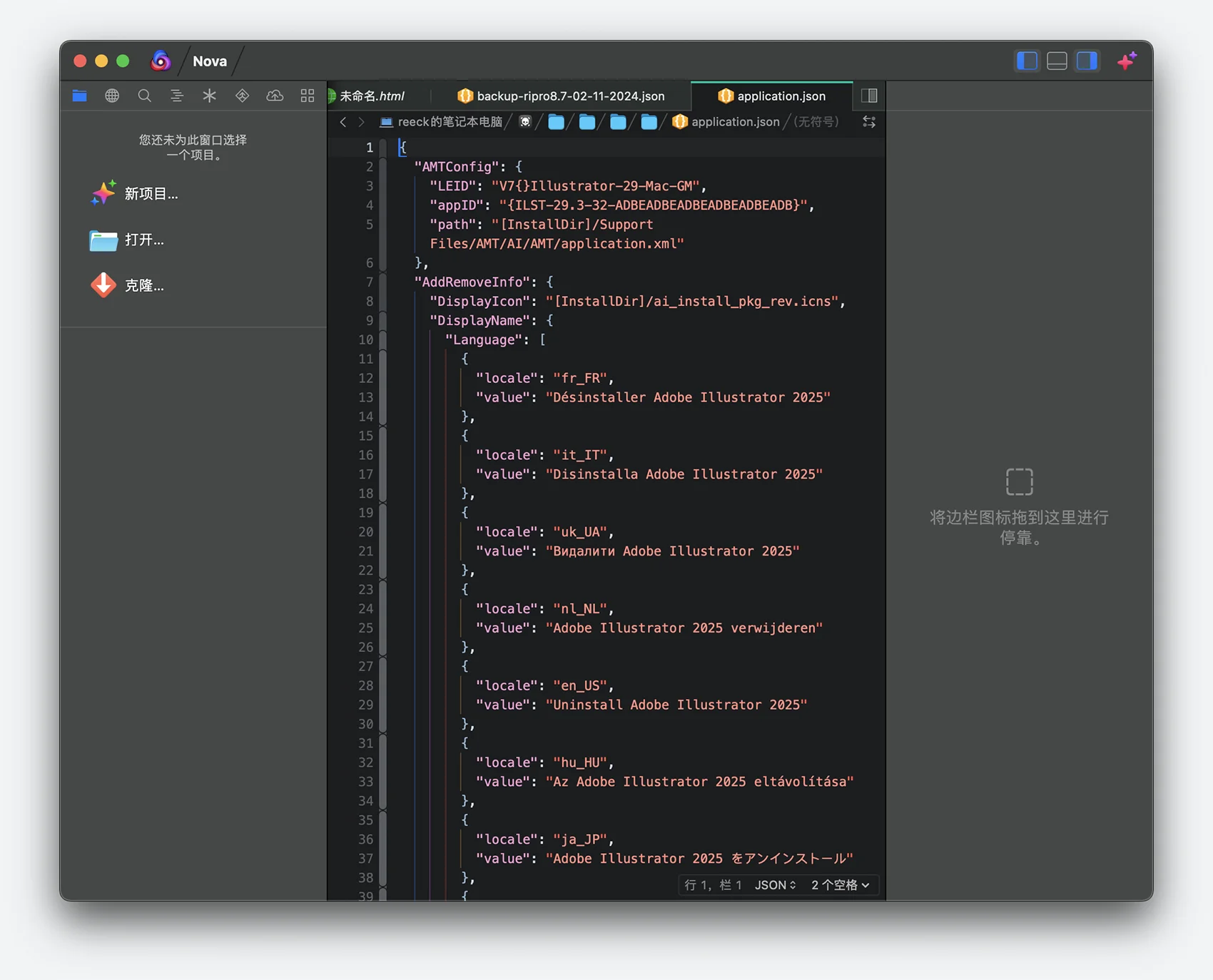Click the 您还未为此窗口选择一个项目 message

pos(193,147)
